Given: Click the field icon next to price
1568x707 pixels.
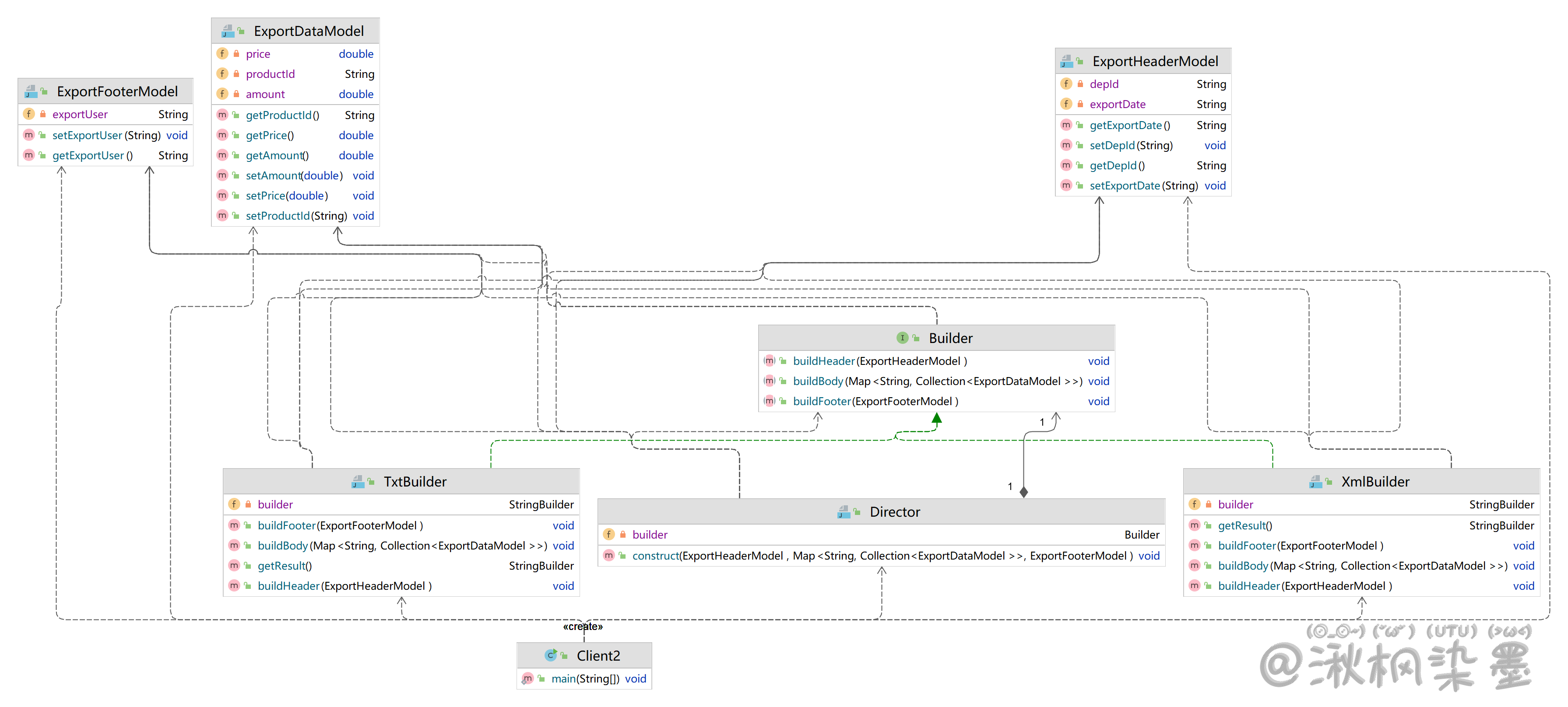Looking at the screenshot, I should 222,54.
